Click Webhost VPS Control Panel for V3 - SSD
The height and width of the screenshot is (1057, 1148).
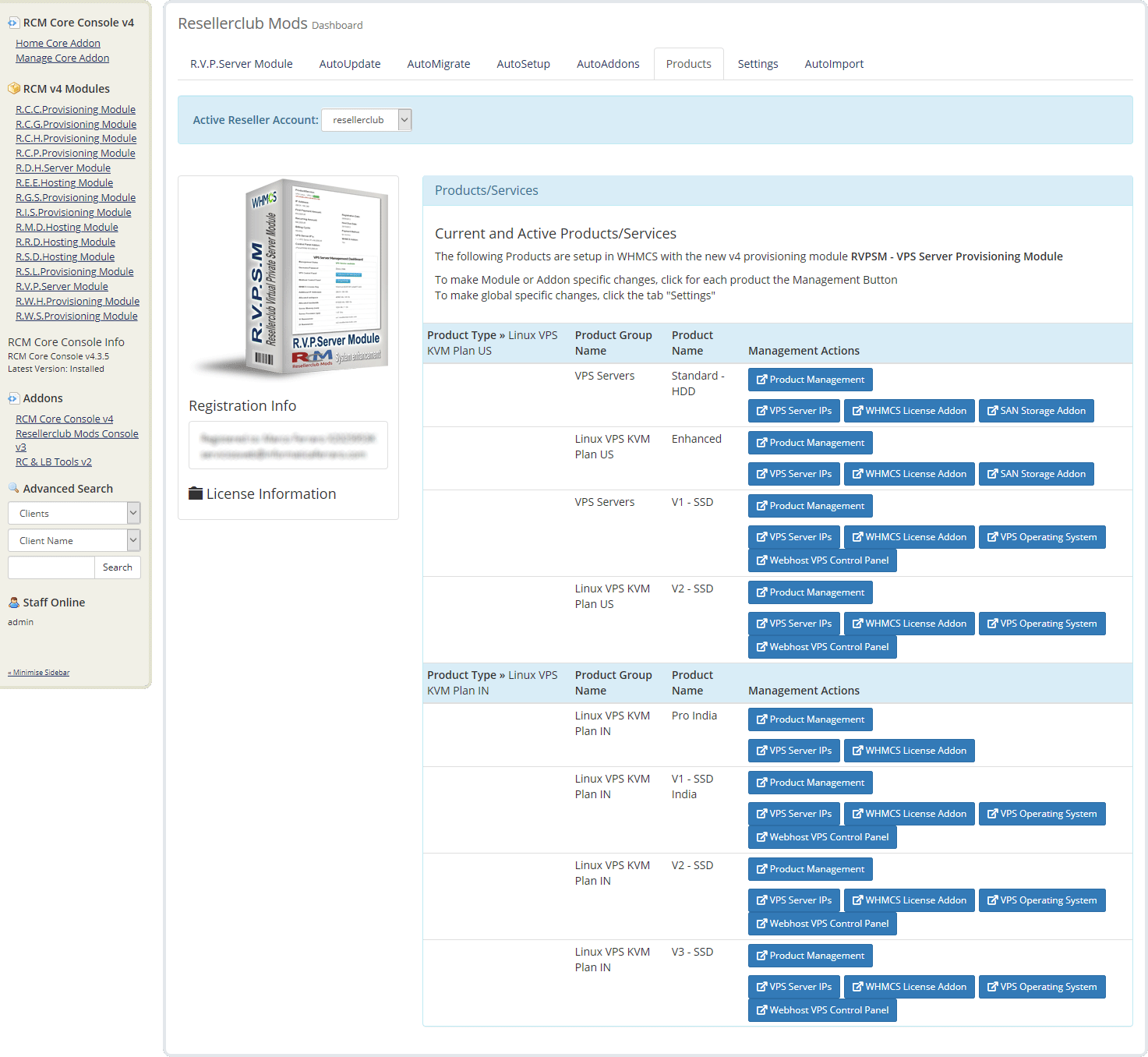pos(822,1010)
